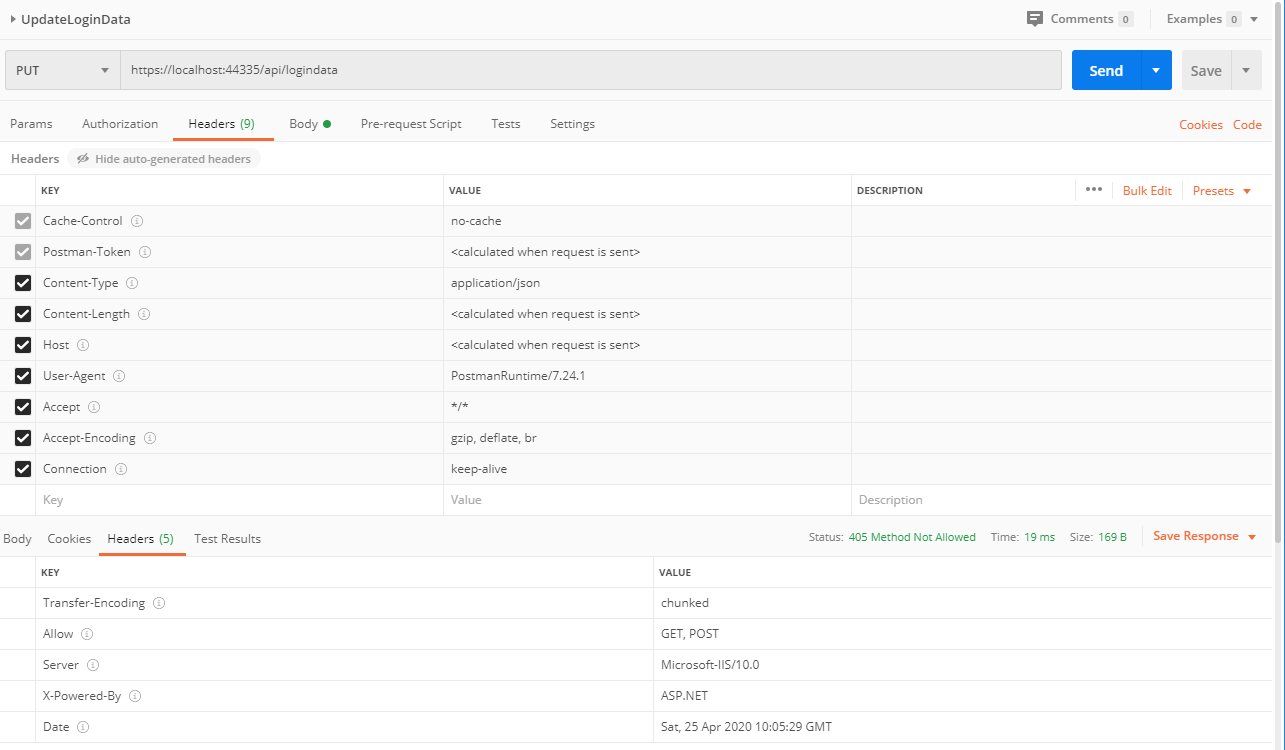Uncheck the Connection header checkbox
This screenshot has width=1285, height=750.
[x=23, y=469]
